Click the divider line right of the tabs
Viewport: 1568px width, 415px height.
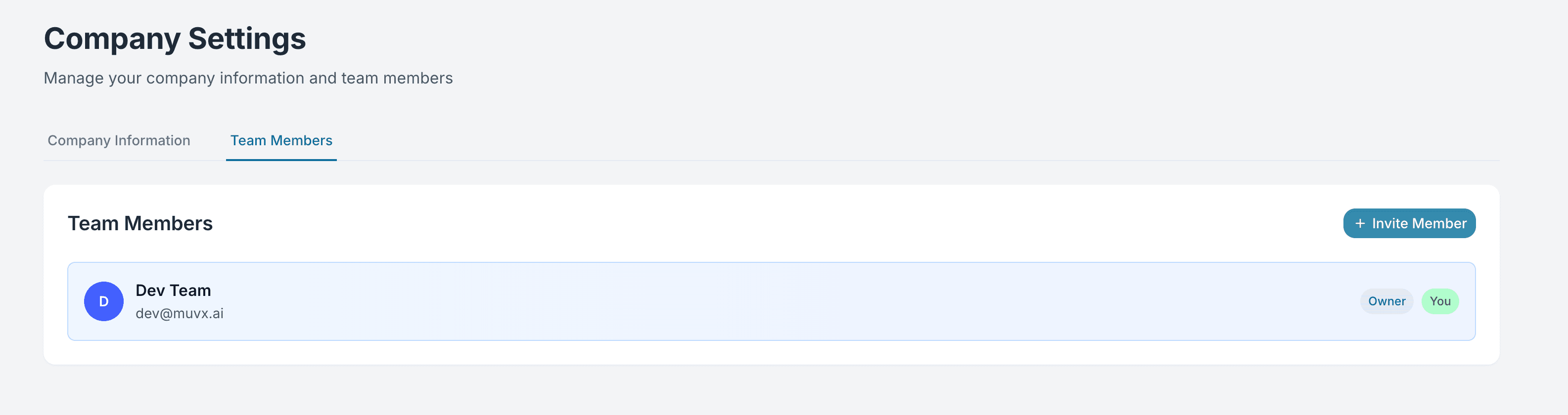[913, 161]
